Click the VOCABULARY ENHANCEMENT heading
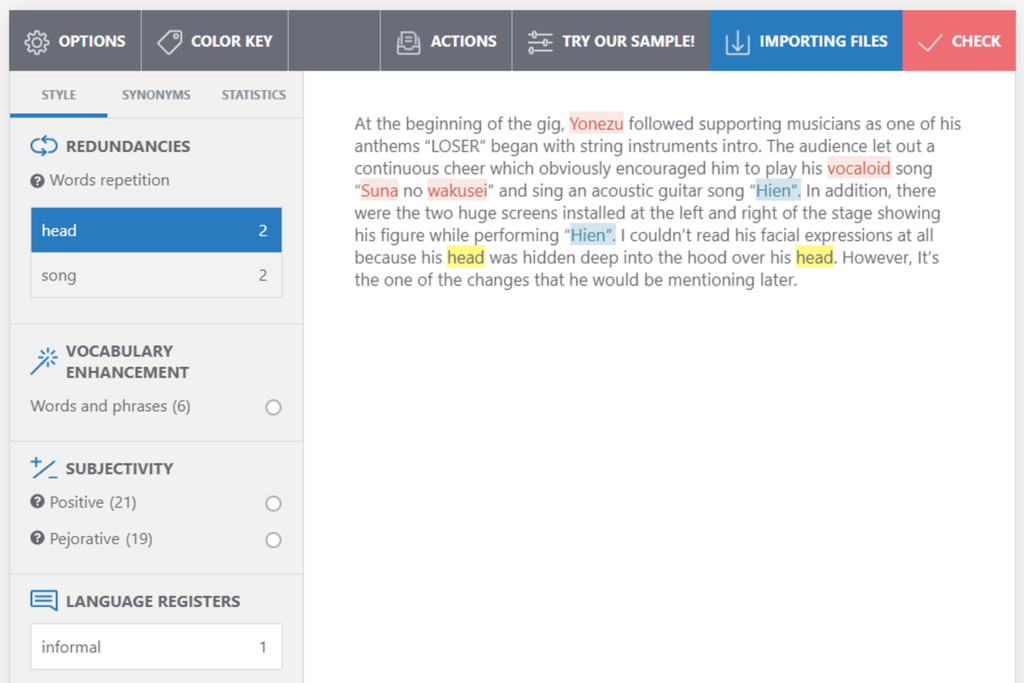 tap(127, 362)
